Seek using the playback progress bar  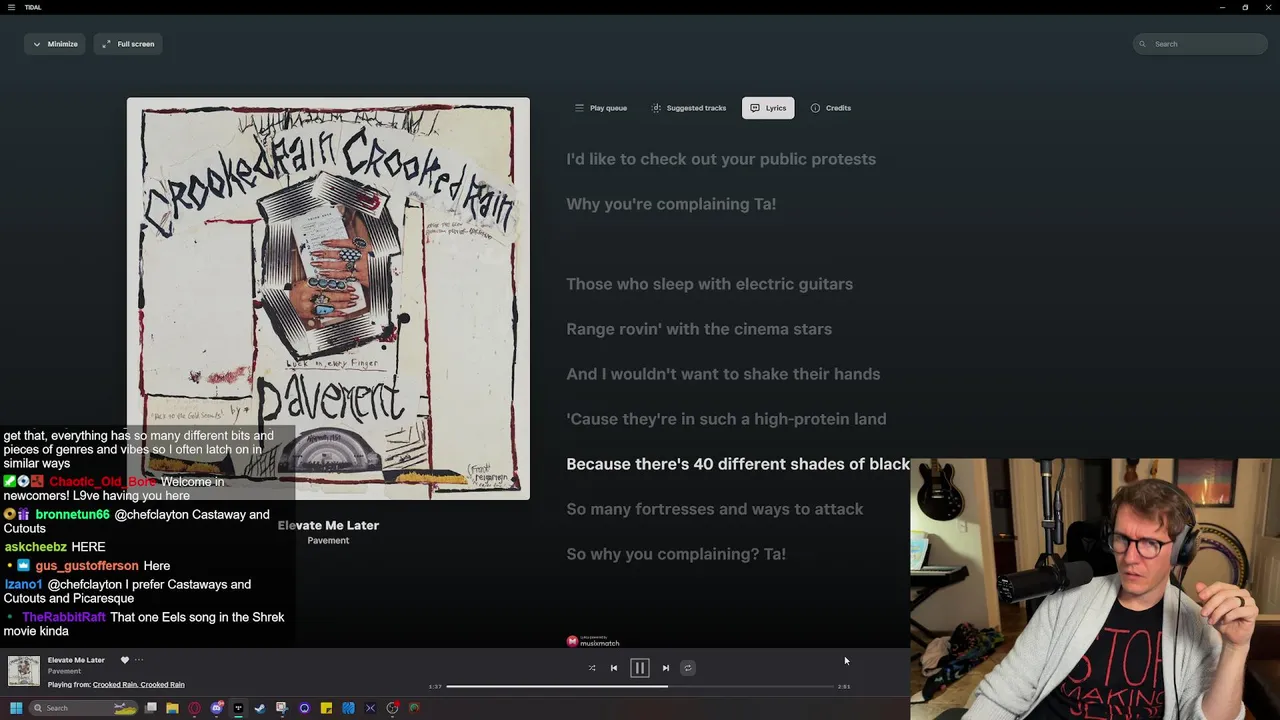click(x=640, y=686)
